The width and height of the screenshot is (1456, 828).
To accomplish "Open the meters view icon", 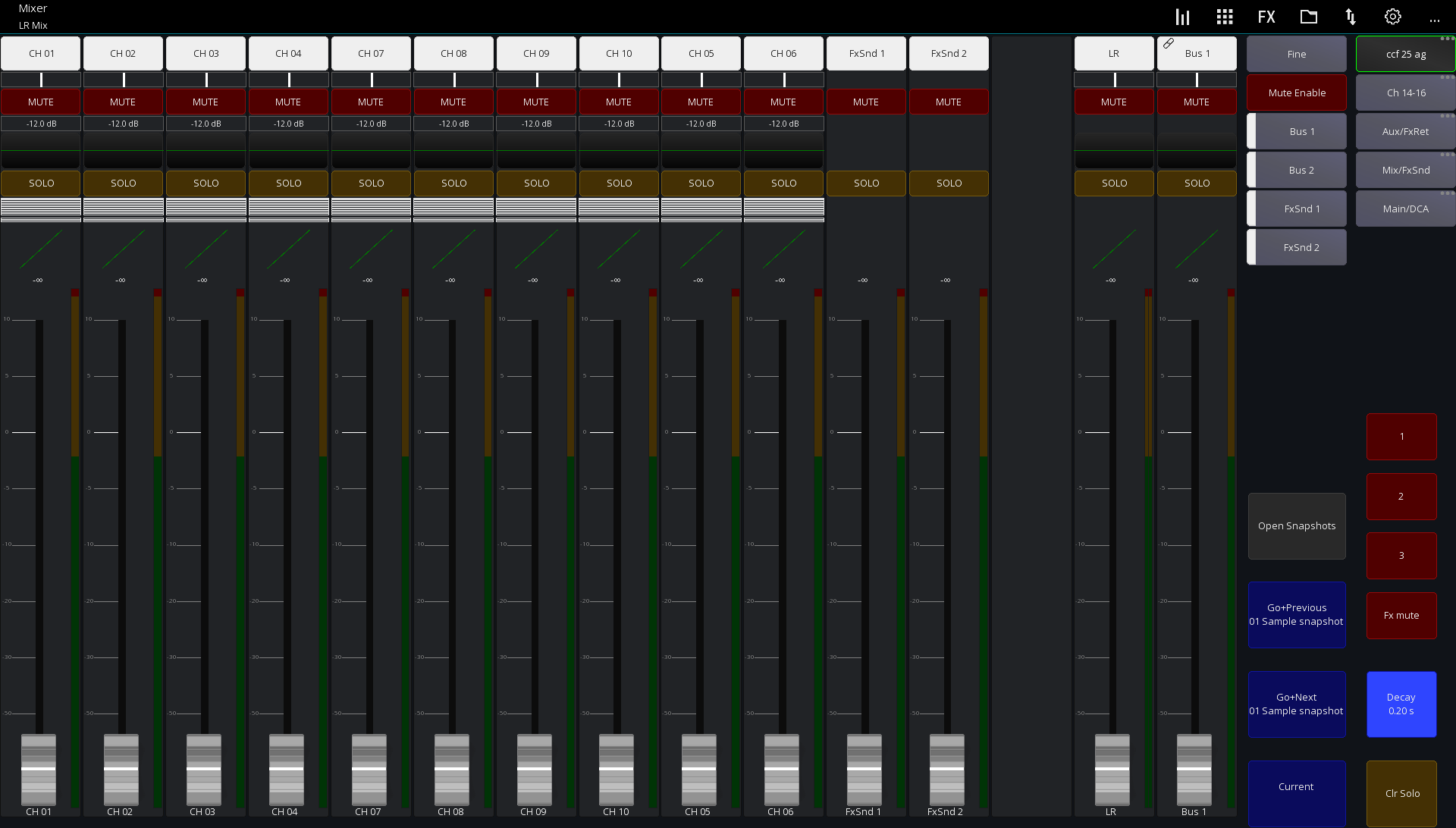I will coord(1181,16).
